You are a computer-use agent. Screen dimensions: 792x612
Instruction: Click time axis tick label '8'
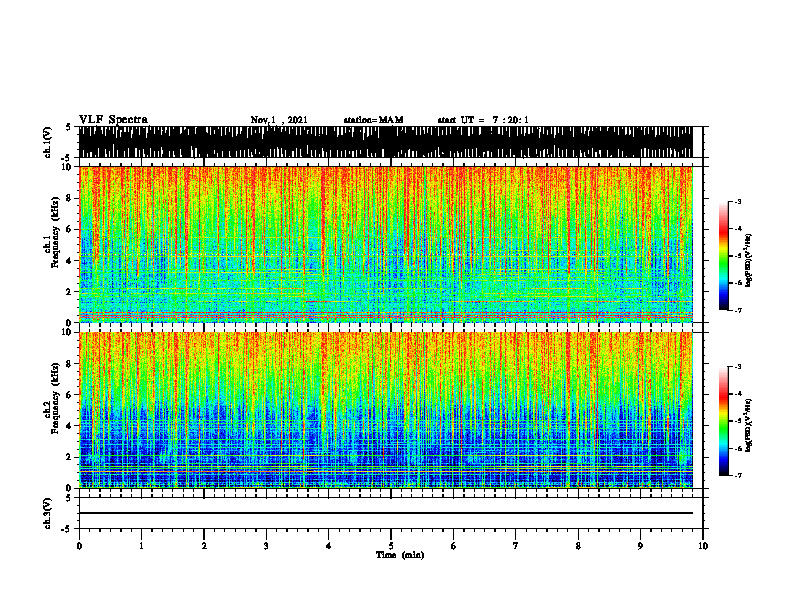578,546
